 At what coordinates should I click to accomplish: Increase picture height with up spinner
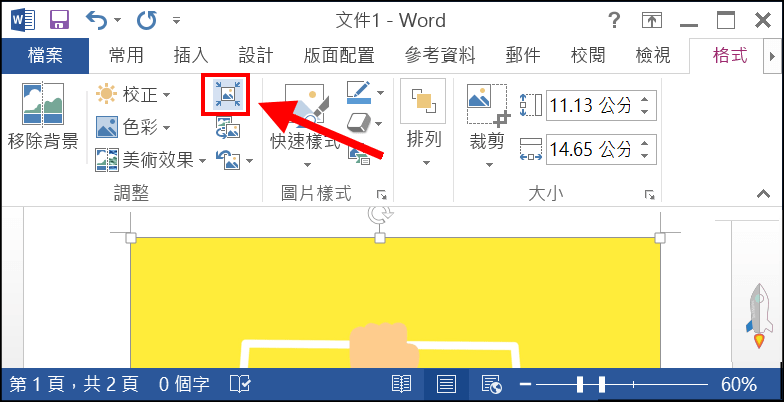tap(644, 98)
